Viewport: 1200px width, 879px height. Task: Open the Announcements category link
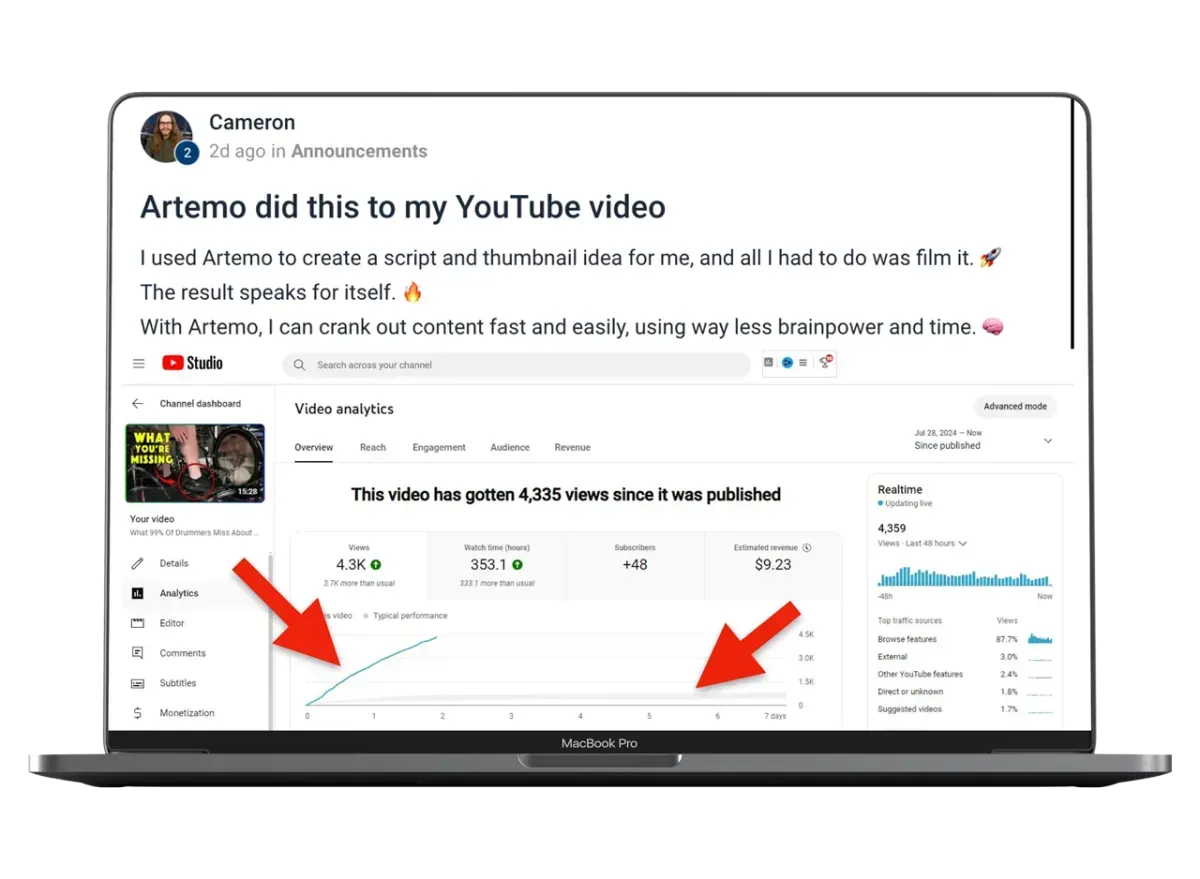pos(359,151)
